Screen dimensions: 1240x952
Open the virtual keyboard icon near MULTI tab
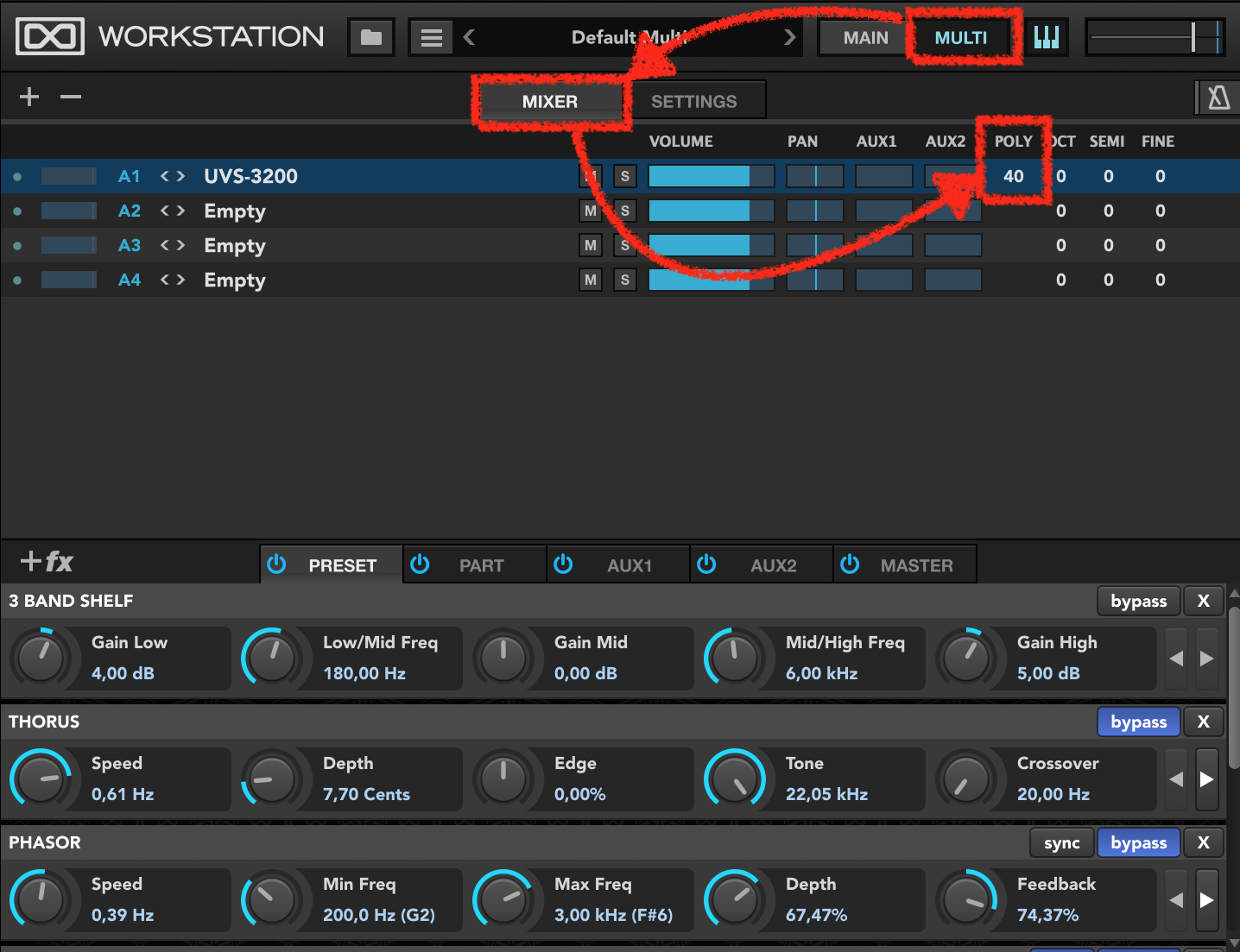[x=1046, y=36]
